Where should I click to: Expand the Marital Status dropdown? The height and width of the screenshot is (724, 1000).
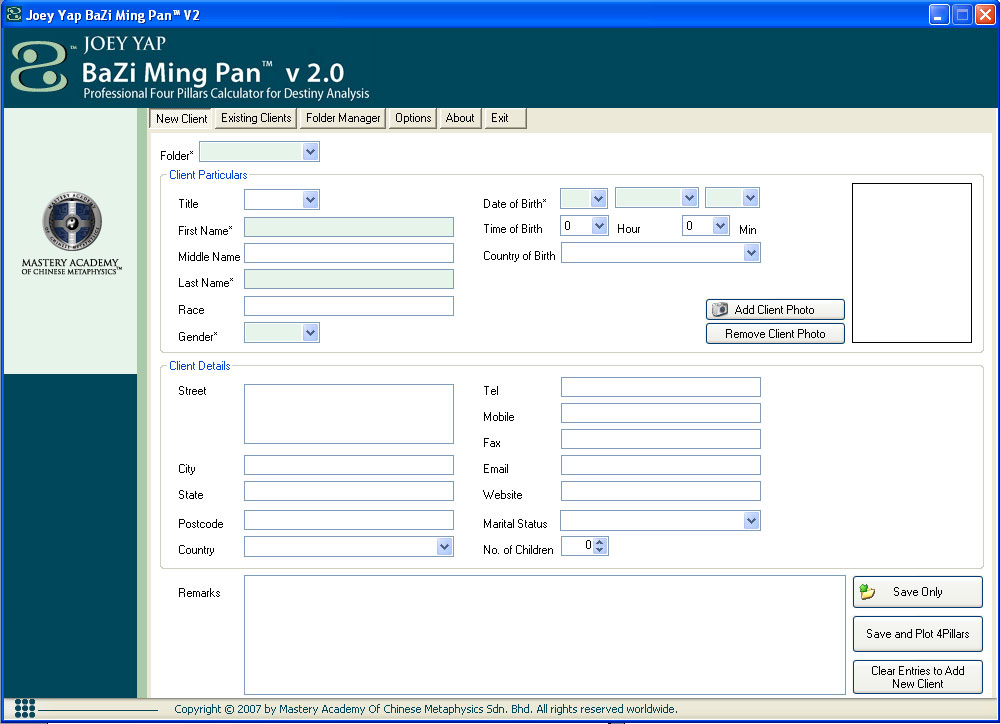[751, 521]
